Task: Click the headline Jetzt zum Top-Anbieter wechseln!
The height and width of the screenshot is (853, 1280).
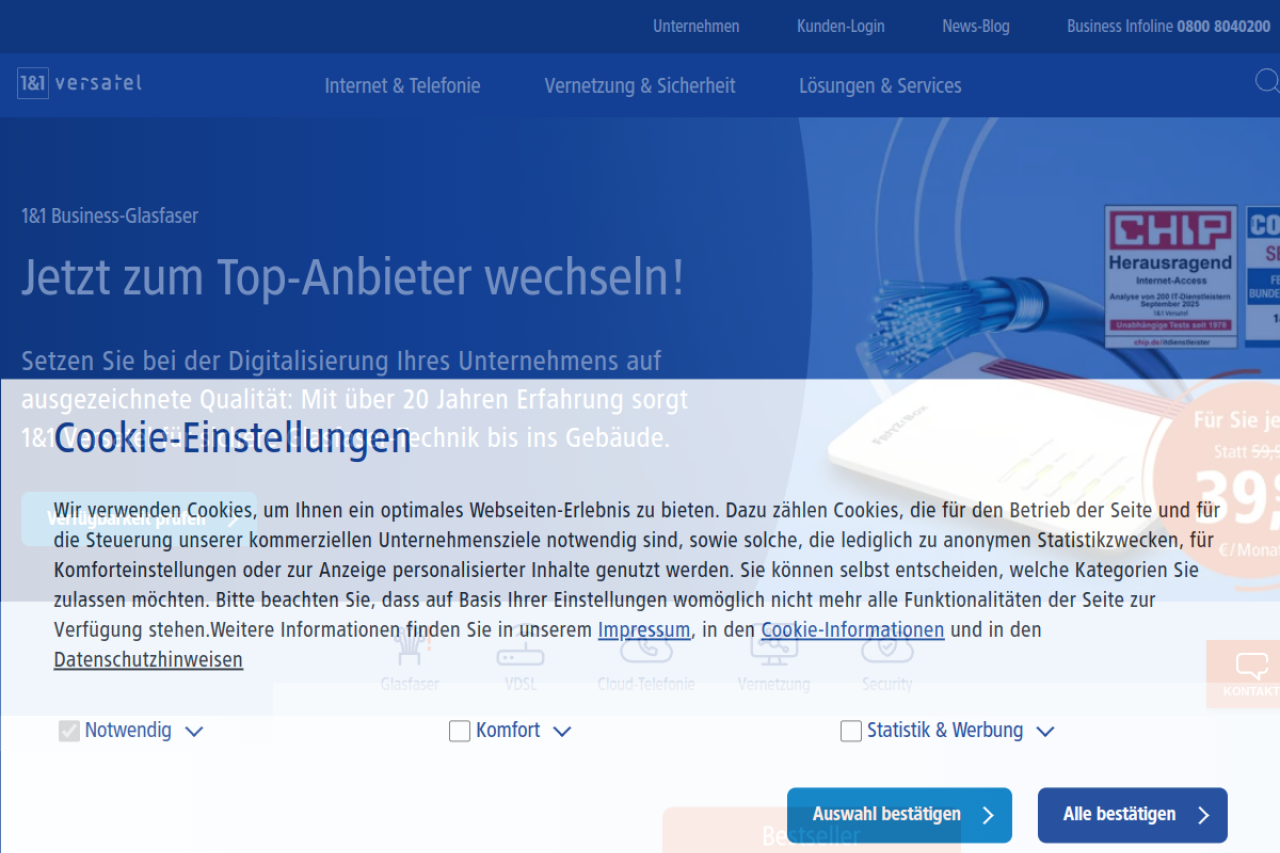Action: point(353,277)
